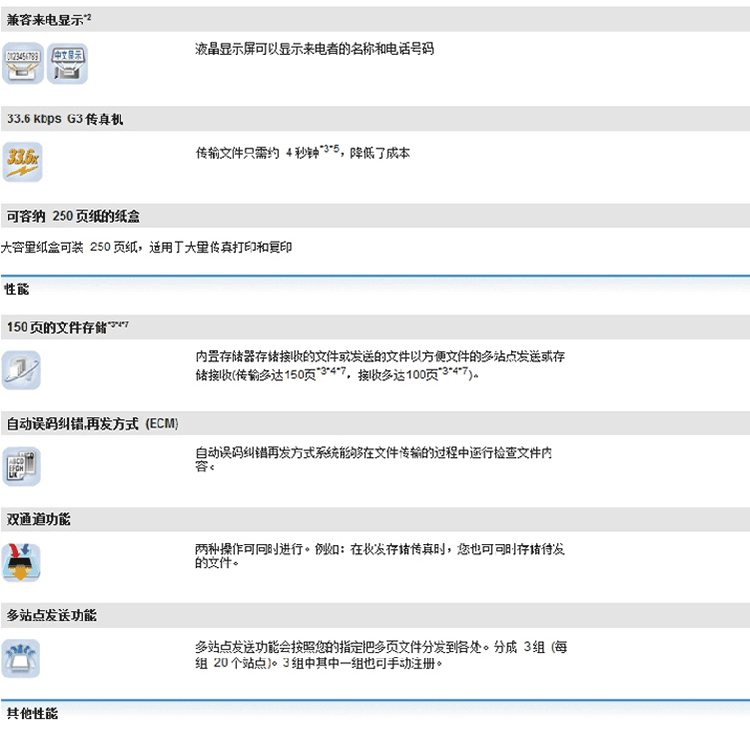Select the 多站点发送功能 heading

(52, 615)
